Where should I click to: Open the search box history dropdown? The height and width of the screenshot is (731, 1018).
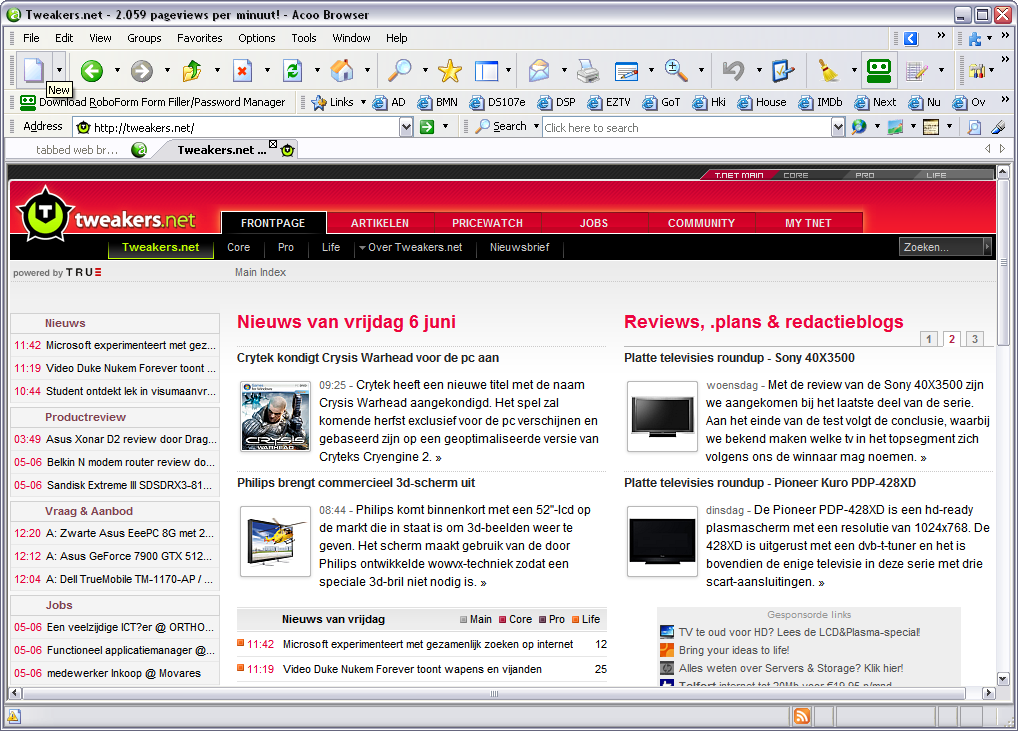(838, 127)
